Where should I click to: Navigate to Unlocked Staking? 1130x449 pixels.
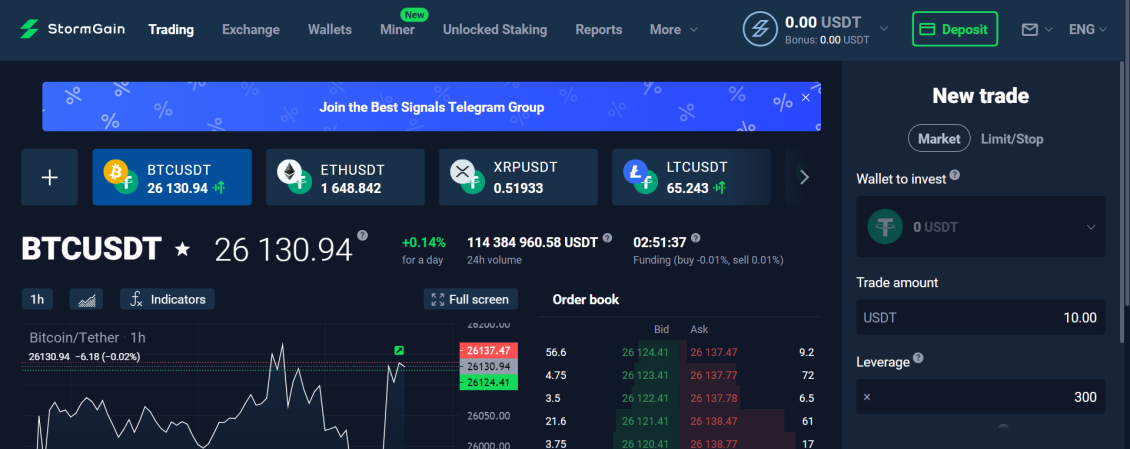tap(494, 30)
